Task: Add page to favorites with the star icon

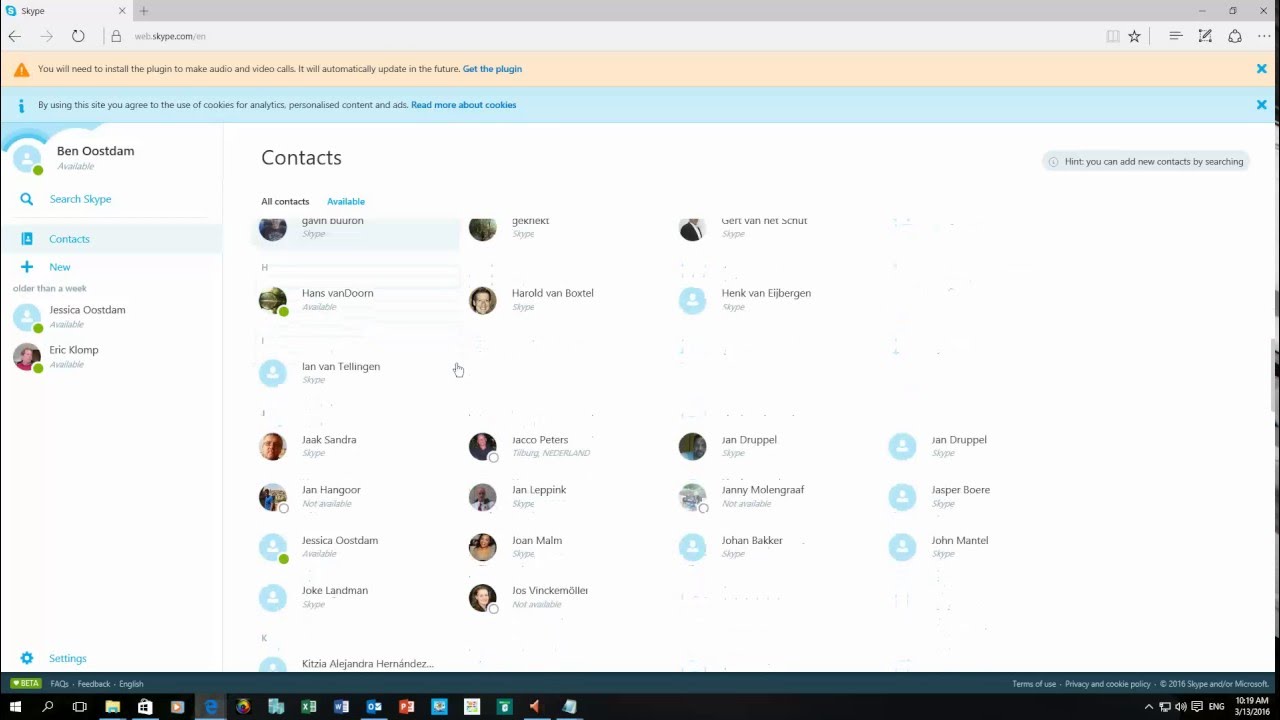Action: click(x=1134, y=36)
